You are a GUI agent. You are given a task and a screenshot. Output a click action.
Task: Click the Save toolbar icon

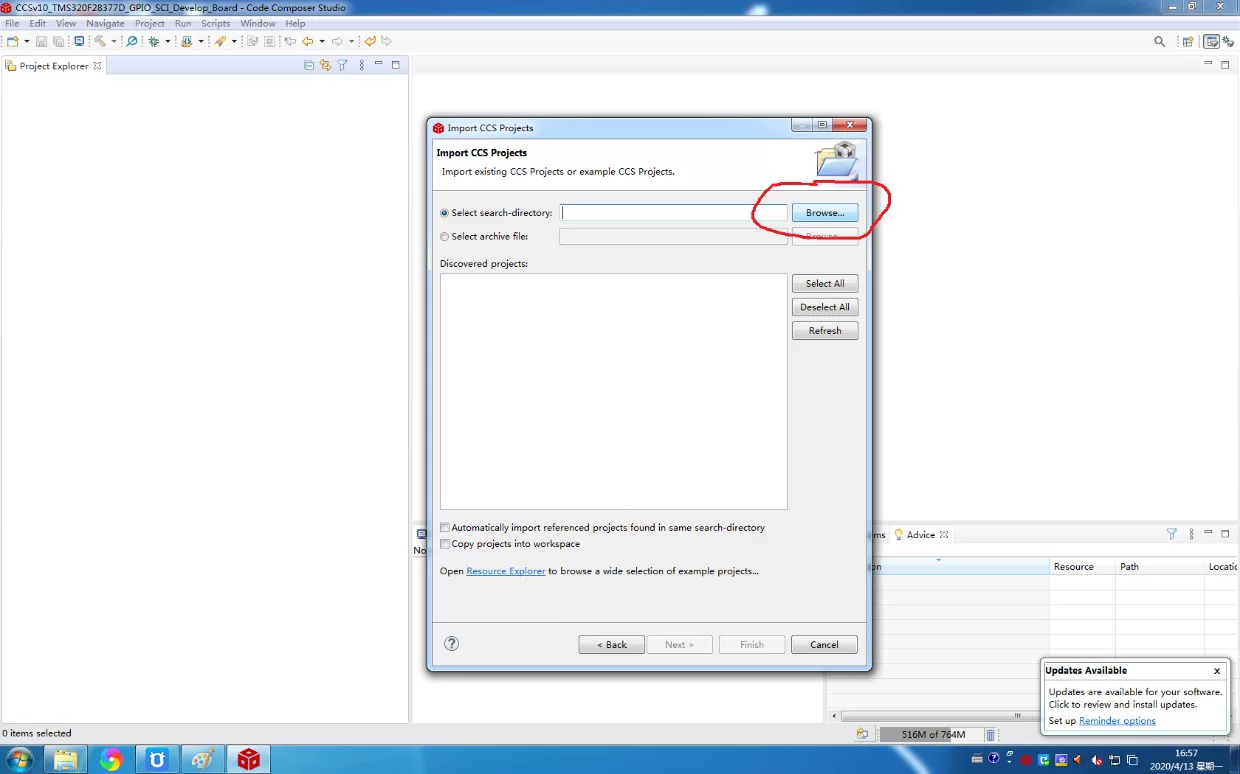coord(41,41)
